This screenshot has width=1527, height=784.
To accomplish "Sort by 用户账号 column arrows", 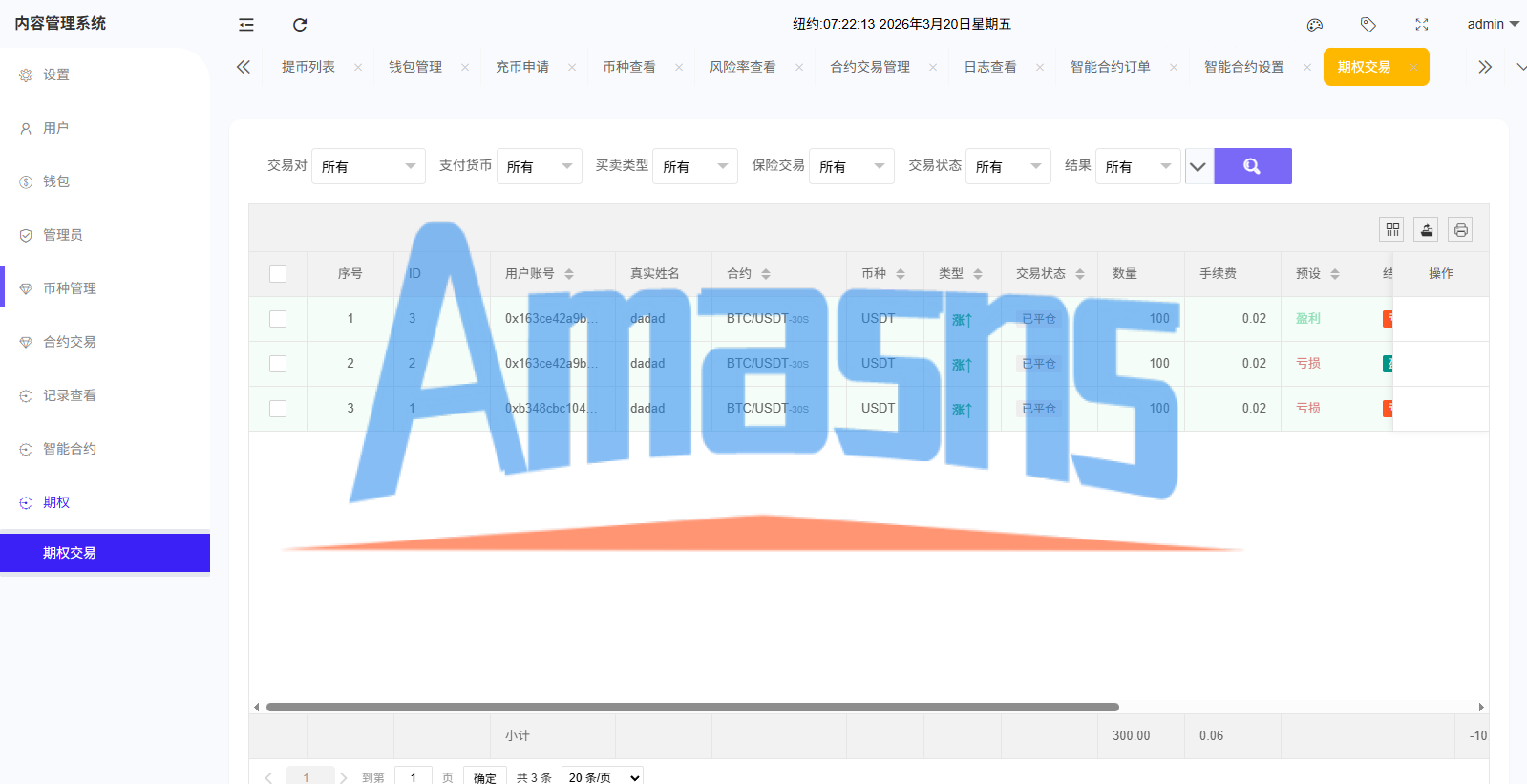I will coord(569,274).
